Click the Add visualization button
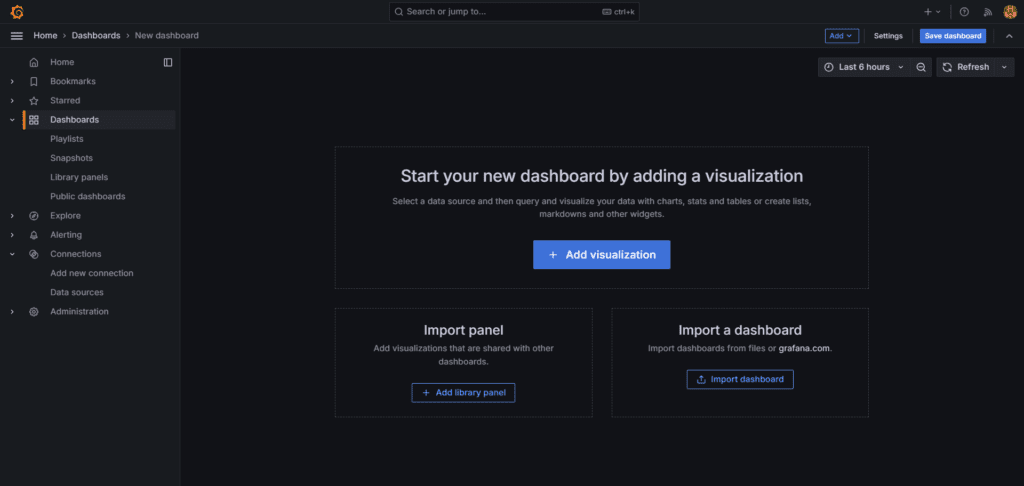 pyautogui.click(x=601, y=255)
